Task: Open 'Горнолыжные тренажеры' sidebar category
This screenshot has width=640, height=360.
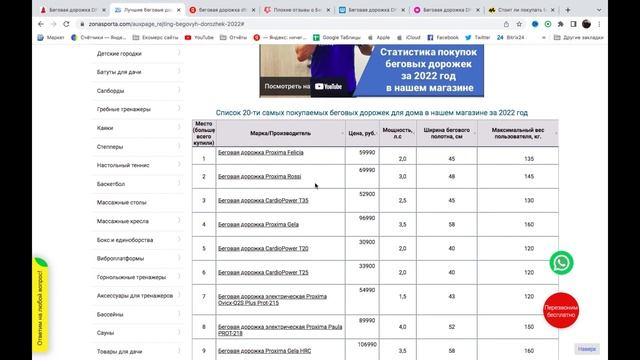Action: point(131,277)
